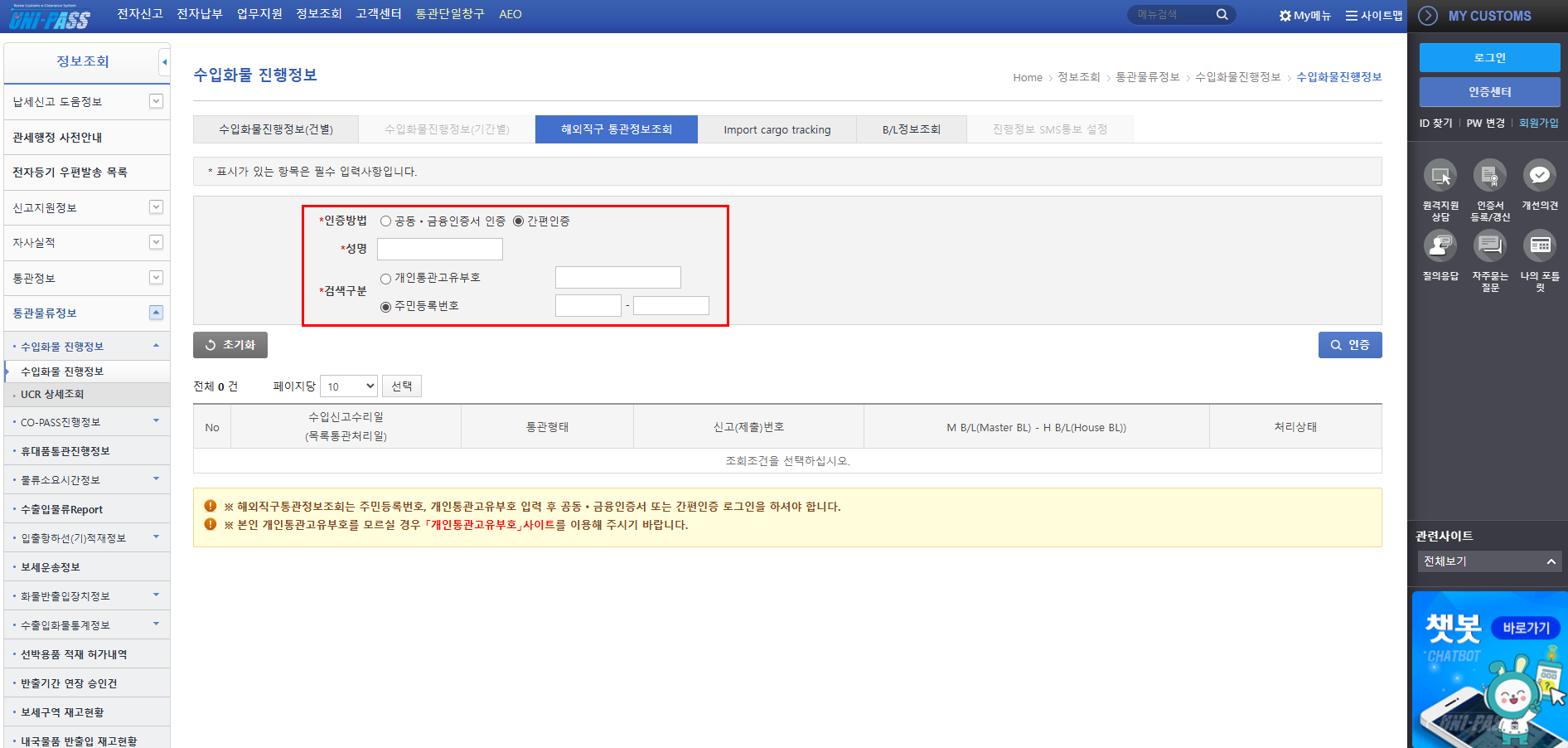Click PW 변경 link
The image size is (1568, 748).
click(1485, 123)
